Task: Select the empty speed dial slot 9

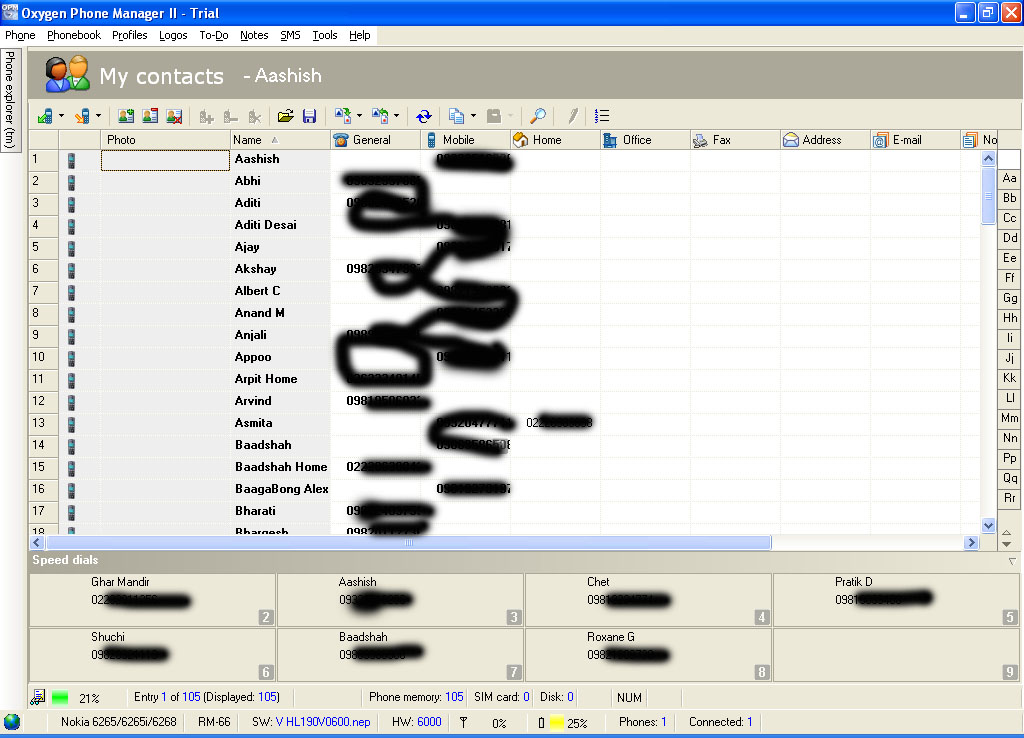Action: (896, 655)
